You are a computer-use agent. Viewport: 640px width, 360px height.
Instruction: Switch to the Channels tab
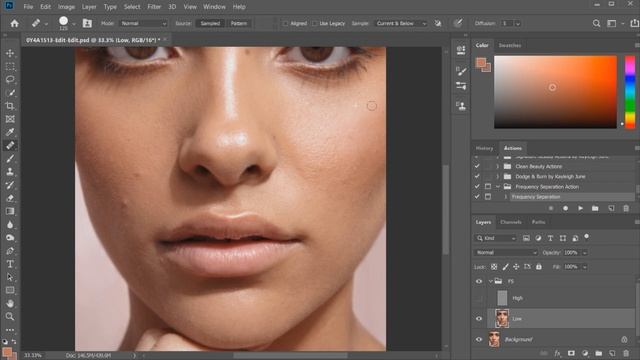click(x=511, y=222)
